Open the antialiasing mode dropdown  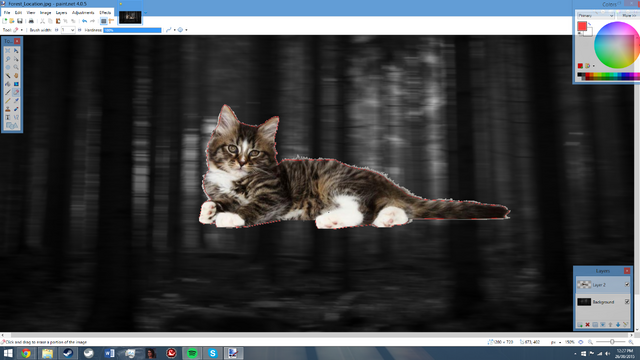click(x=174, y=30)
